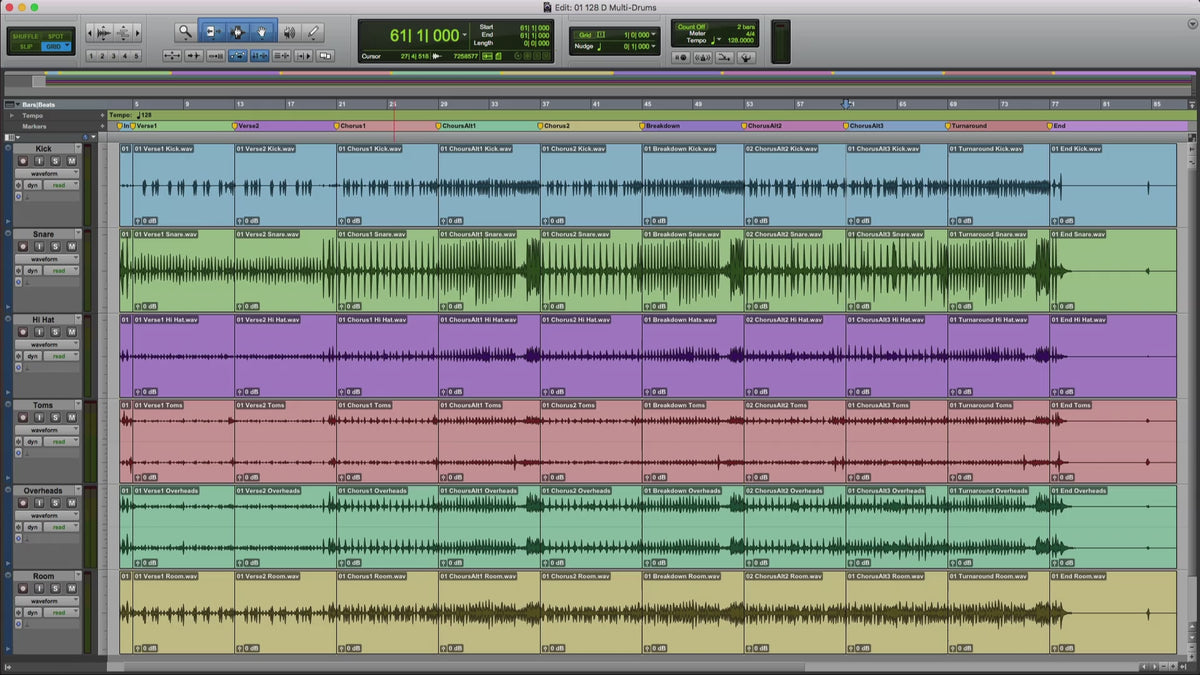Click the Count Off button
The height and width of the screenshot is (675, 1200).
point(692,27)
